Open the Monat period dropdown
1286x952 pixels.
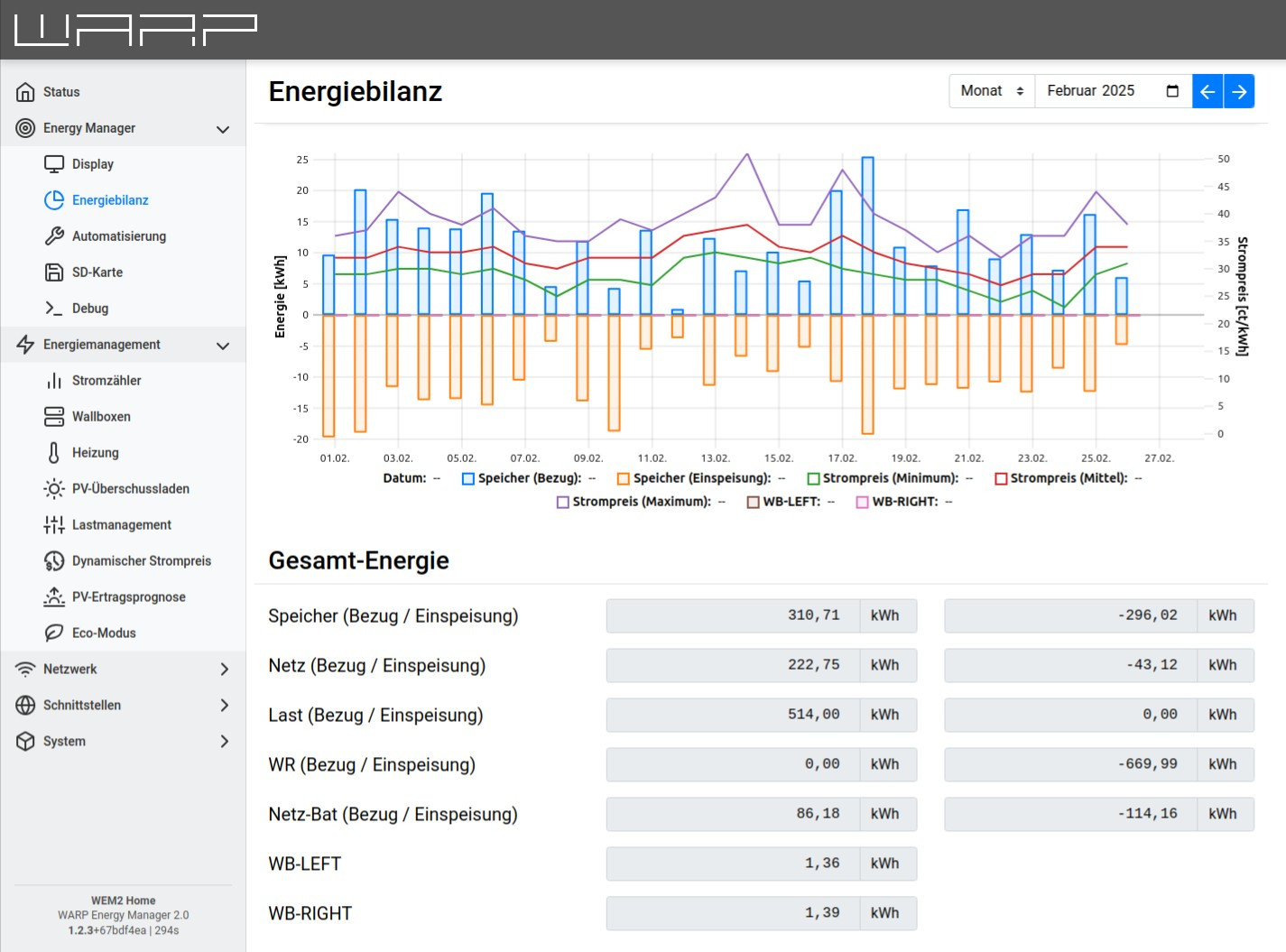992,91
